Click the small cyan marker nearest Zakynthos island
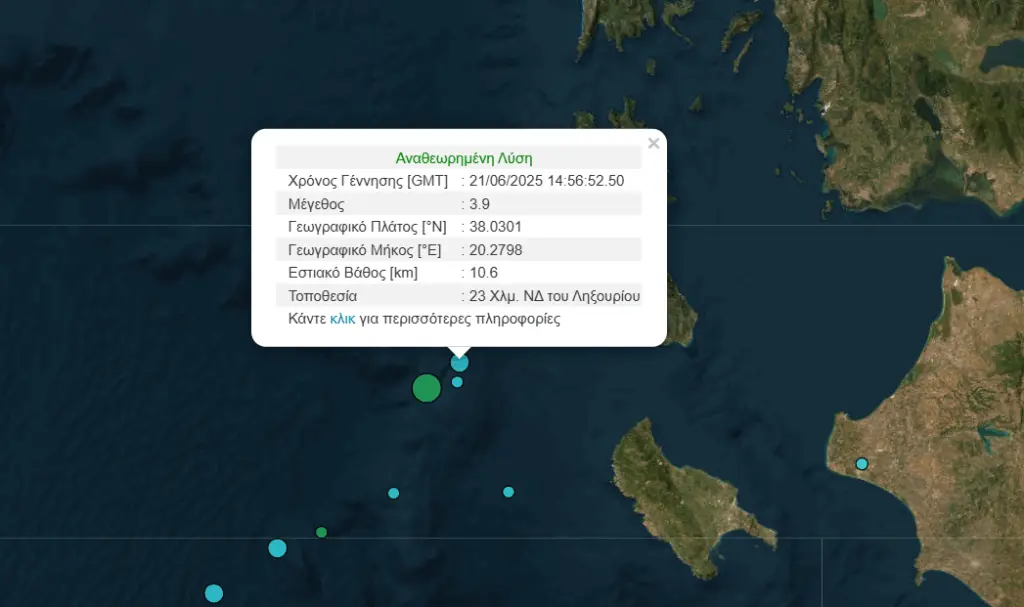The image size is (1024, 607). pyautogui.click(x=508, y=492)
